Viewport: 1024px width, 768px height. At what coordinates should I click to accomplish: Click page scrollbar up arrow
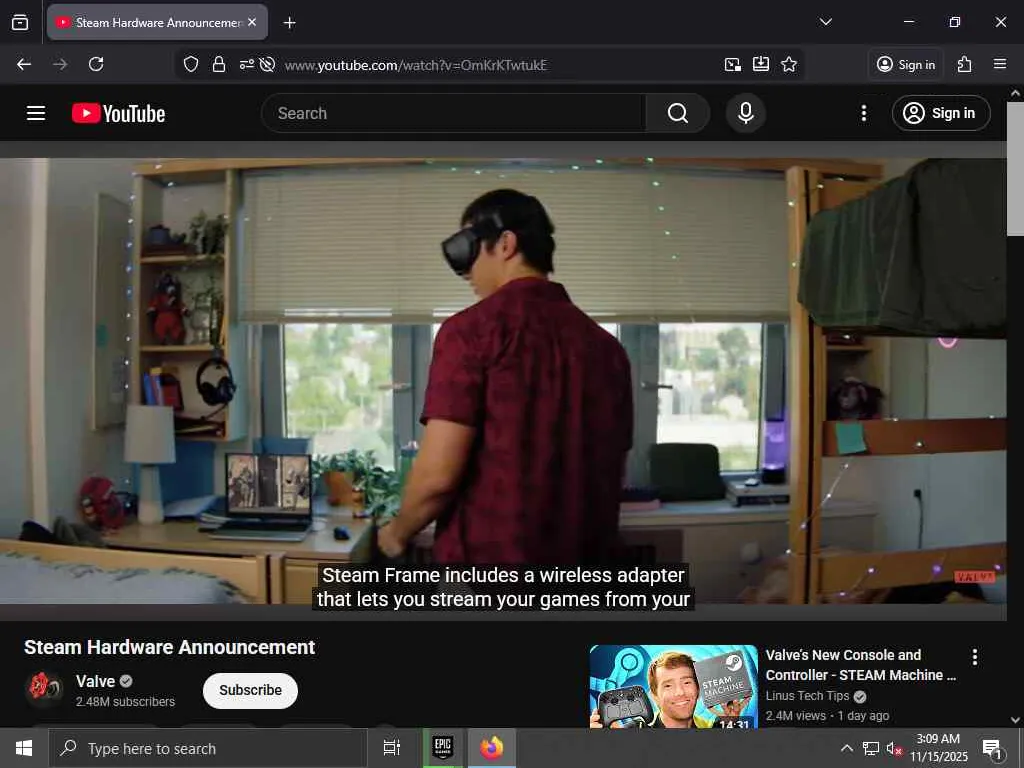click(x=1015, y=93)
